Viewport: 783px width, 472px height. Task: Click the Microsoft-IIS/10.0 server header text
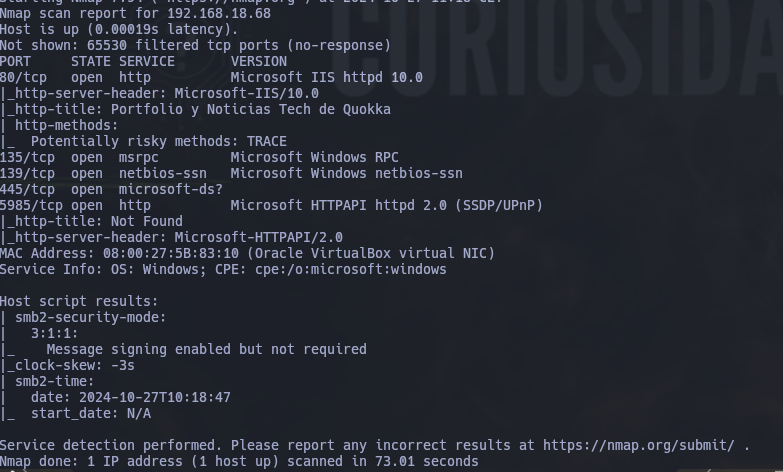pos(247,93)
